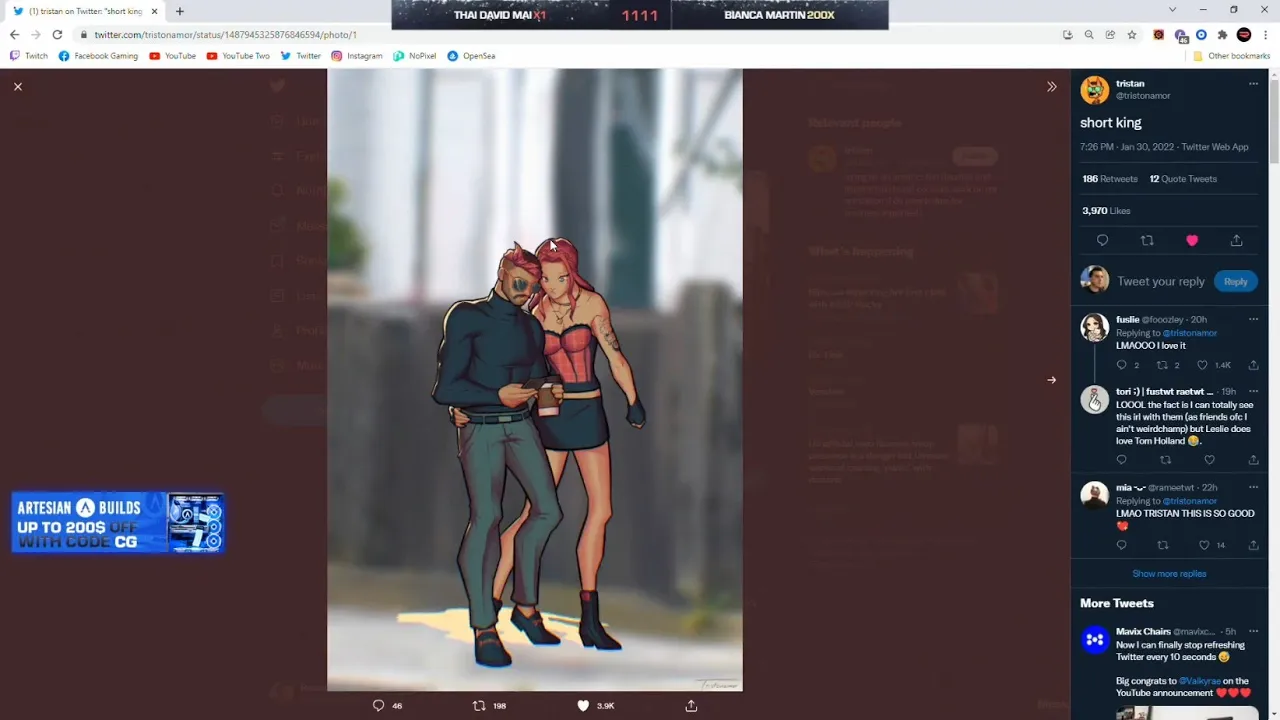This screenshot has width=1280, height=720.
Task: Click the retweet icon under the tweet stats
Action: point(1147,241)
